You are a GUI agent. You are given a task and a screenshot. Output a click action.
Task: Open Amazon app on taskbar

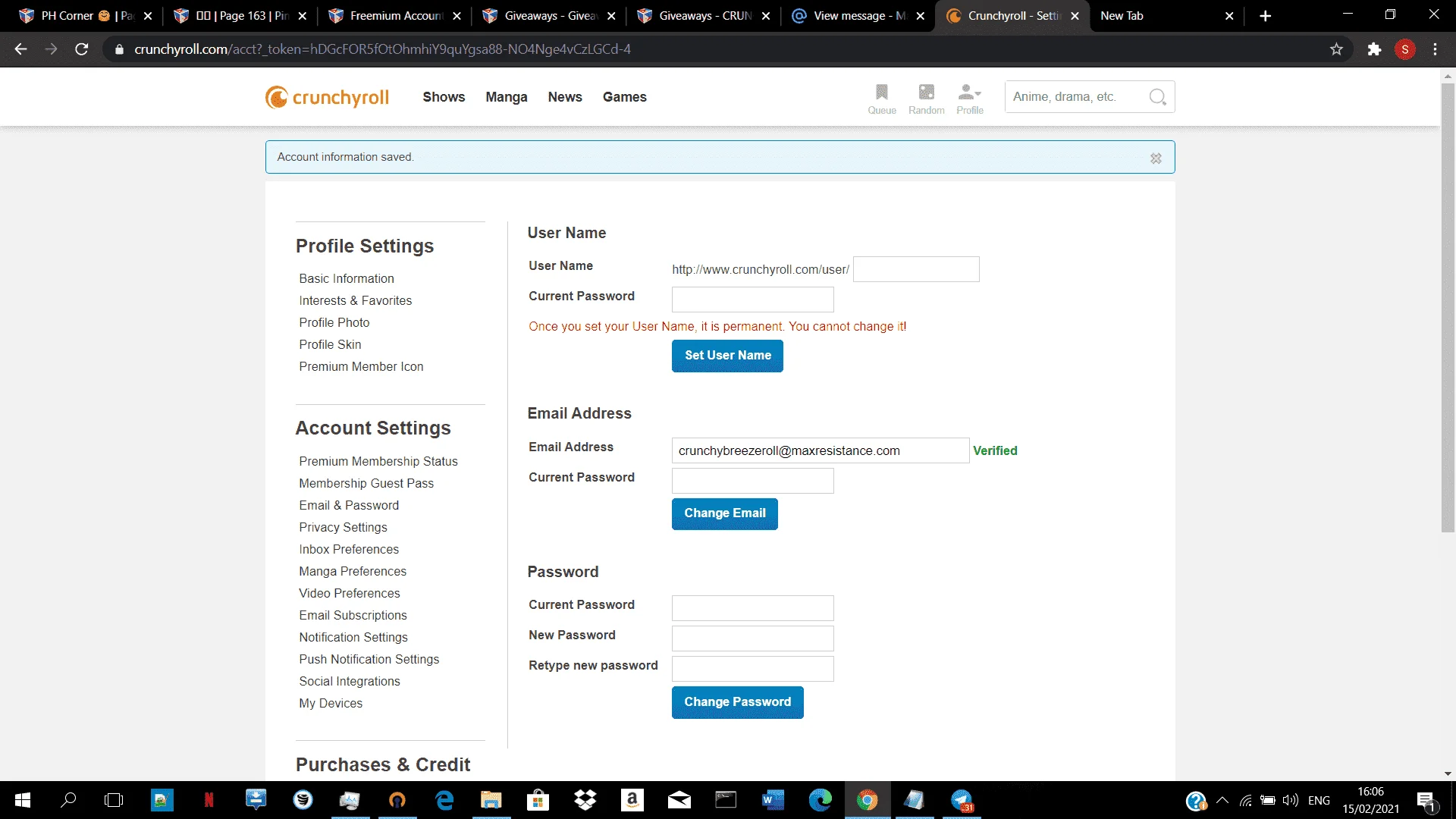[632, 800]
